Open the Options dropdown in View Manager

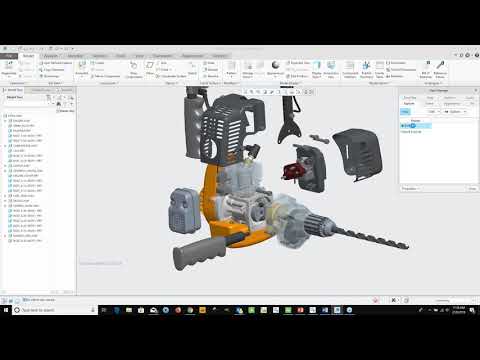(x=455, y=112)
